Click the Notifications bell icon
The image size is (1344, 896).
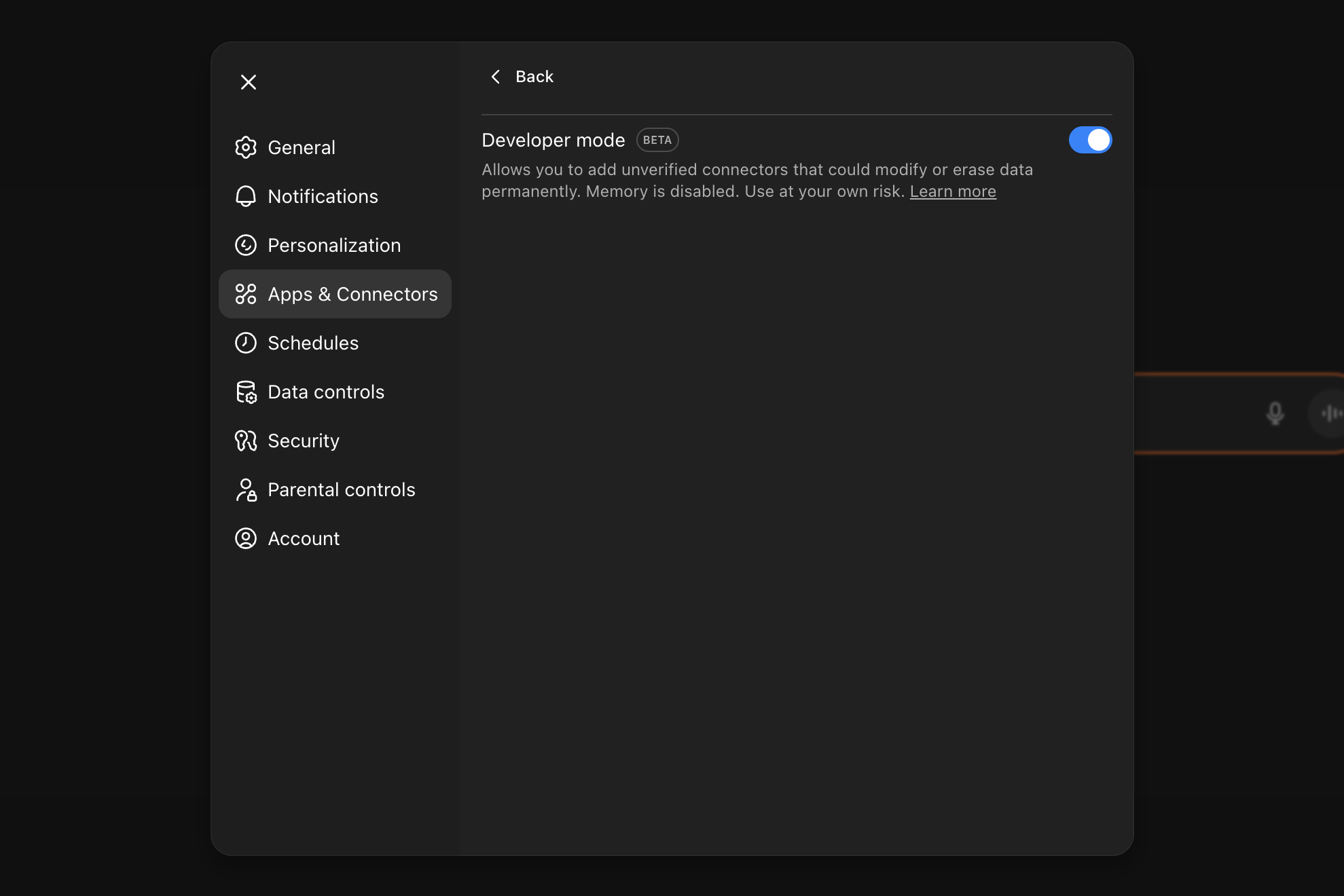(245, 196)
